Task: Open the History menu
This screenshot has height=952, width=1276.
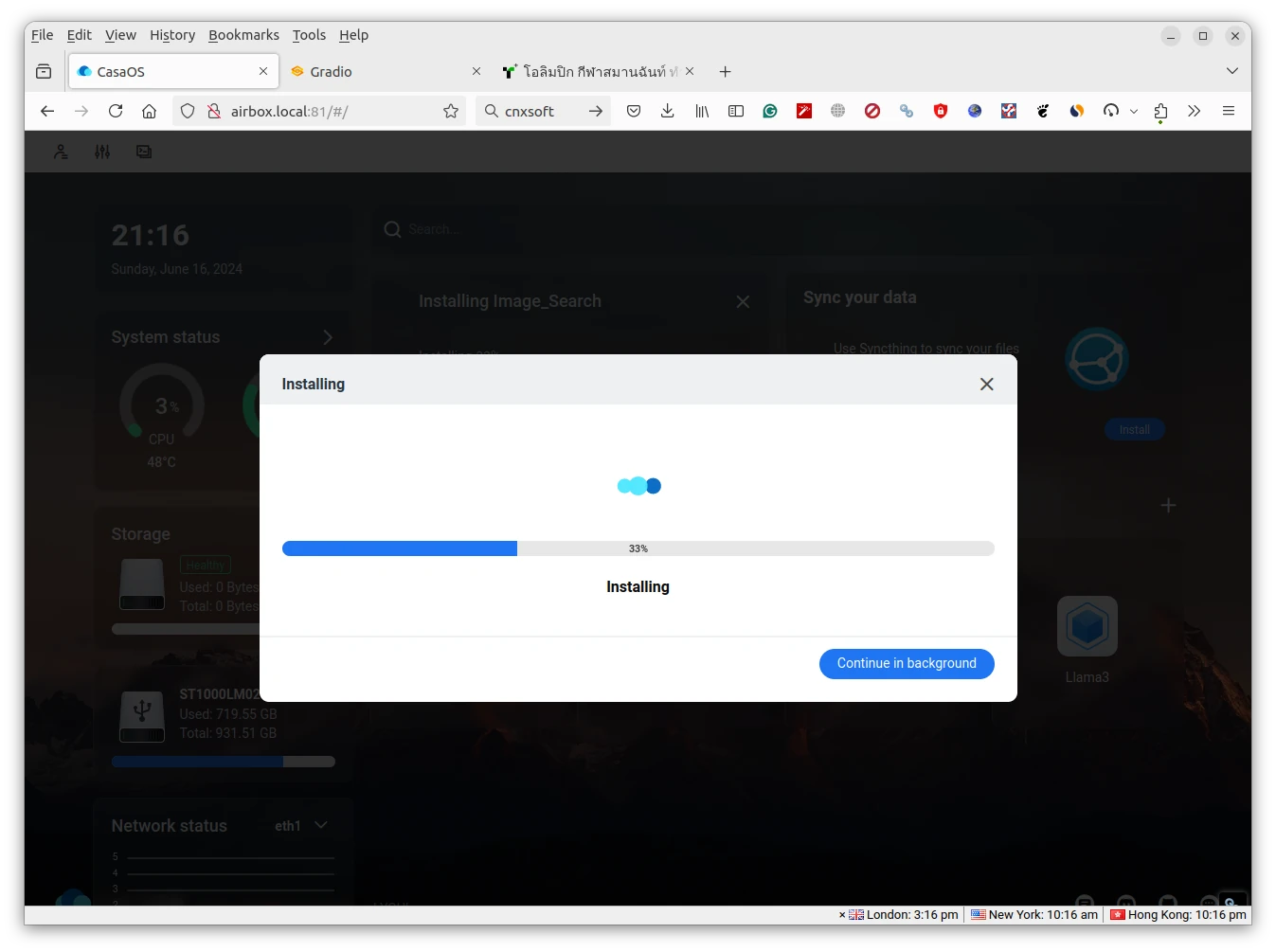Action: pos(172,35)
